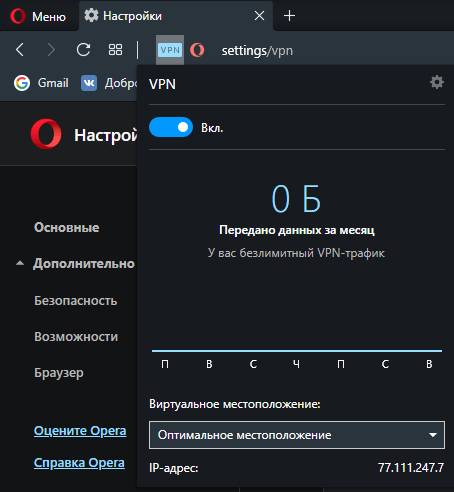Click the large Opera logo on settings page
The height and width of the screenshot is (492, 454).
click(x=46, y=134)
